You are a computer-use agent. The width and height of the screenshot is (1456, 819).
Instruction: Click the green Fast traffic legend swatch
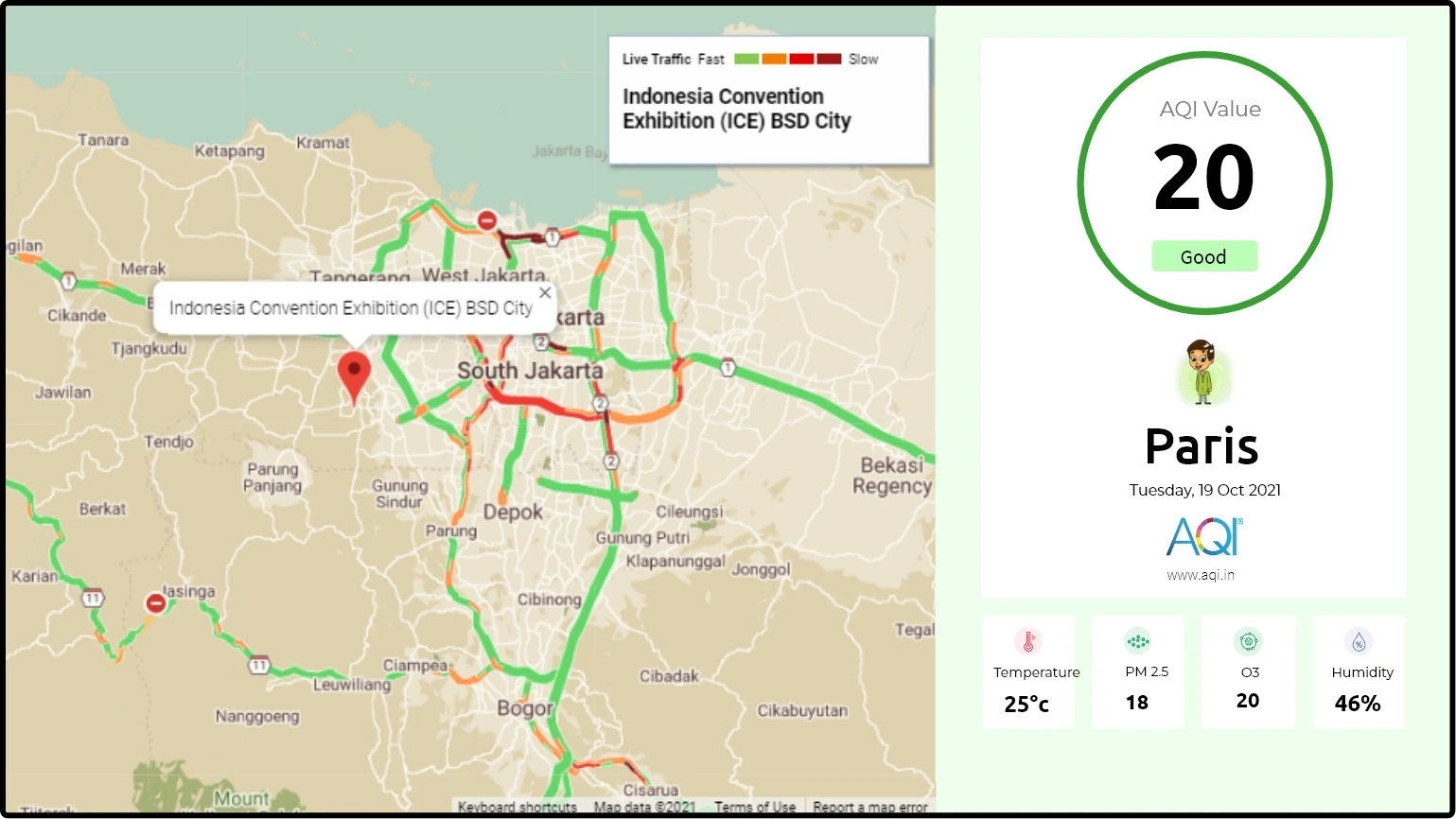[747, 59]
